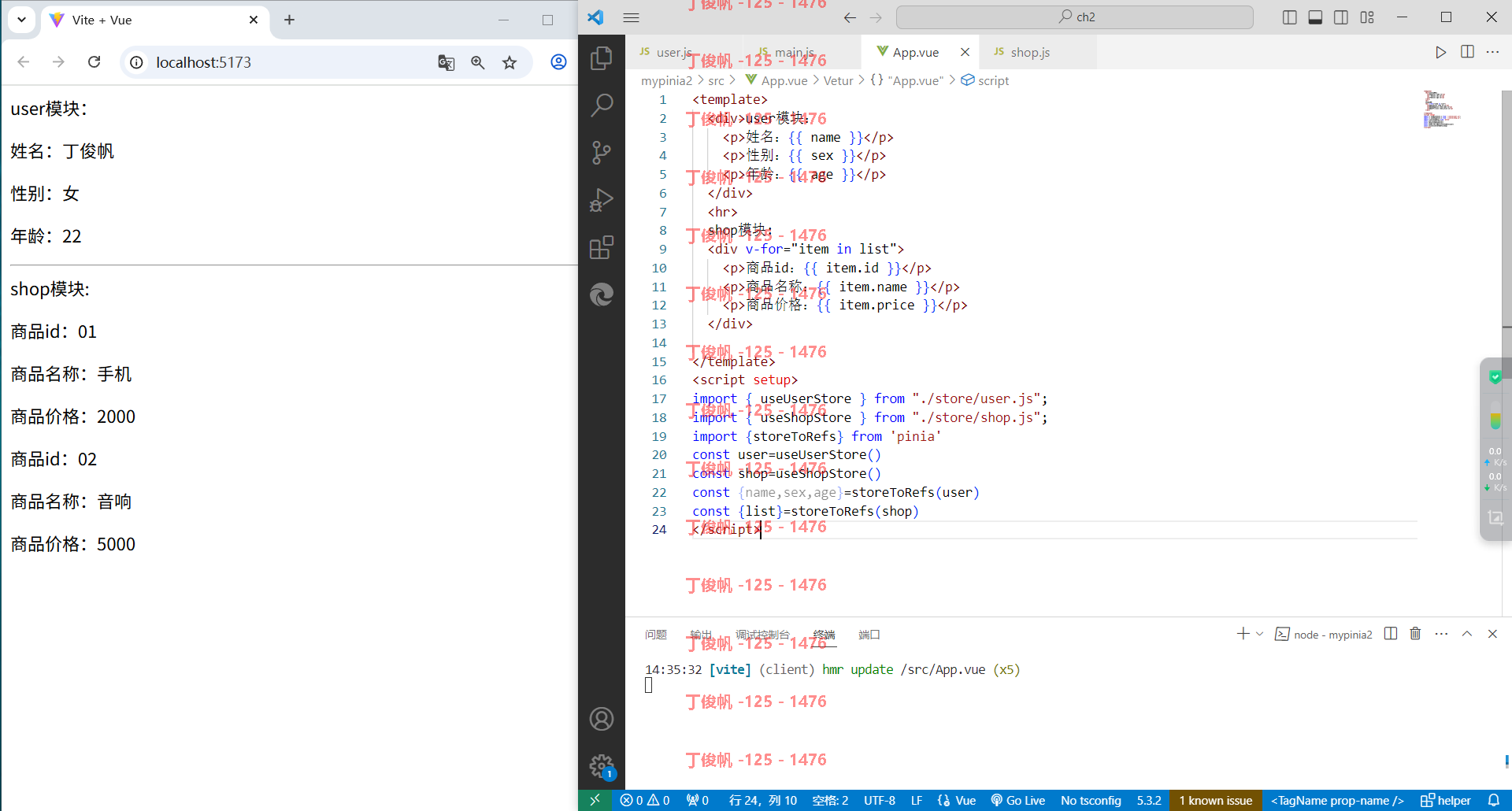This screenshot has width=1512, height=811.
Task: Toggle the bottom panel visibility
Action: (x=1315, y=17)
